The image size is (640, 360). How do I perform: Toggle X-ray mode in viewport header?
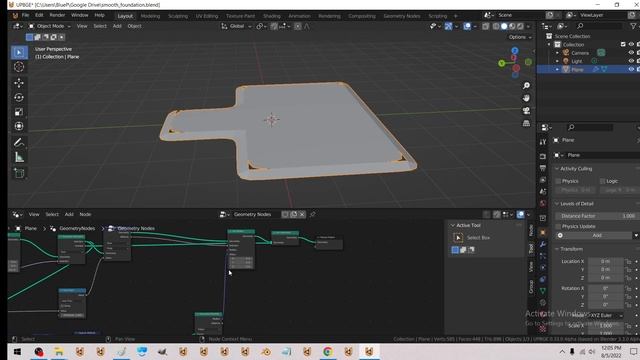pos(486,26)
